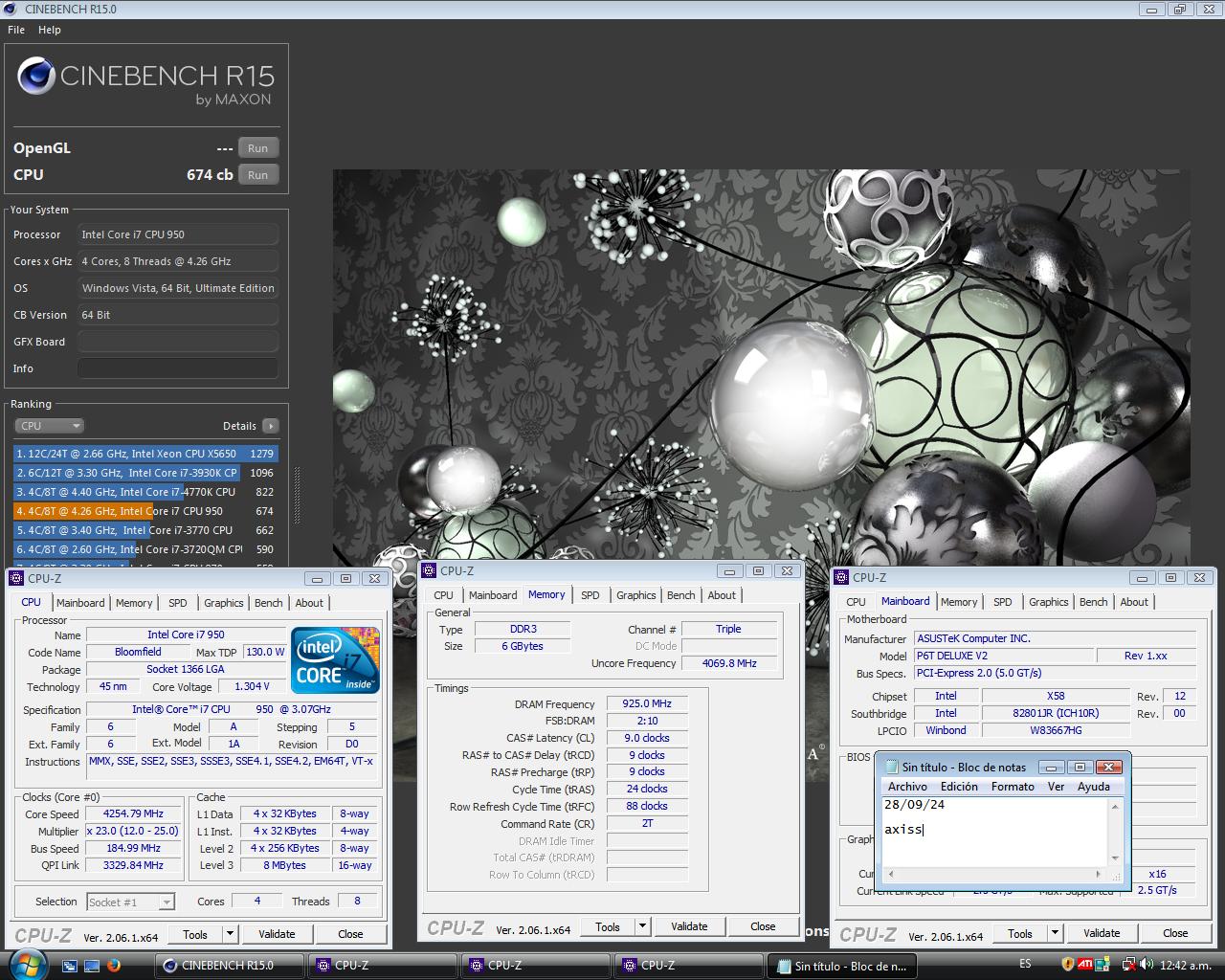This screenshot has height=980, width=1225.
Task: Click the Cinebench window title icon
Action: pyautogui.click(x=11, y=9)
